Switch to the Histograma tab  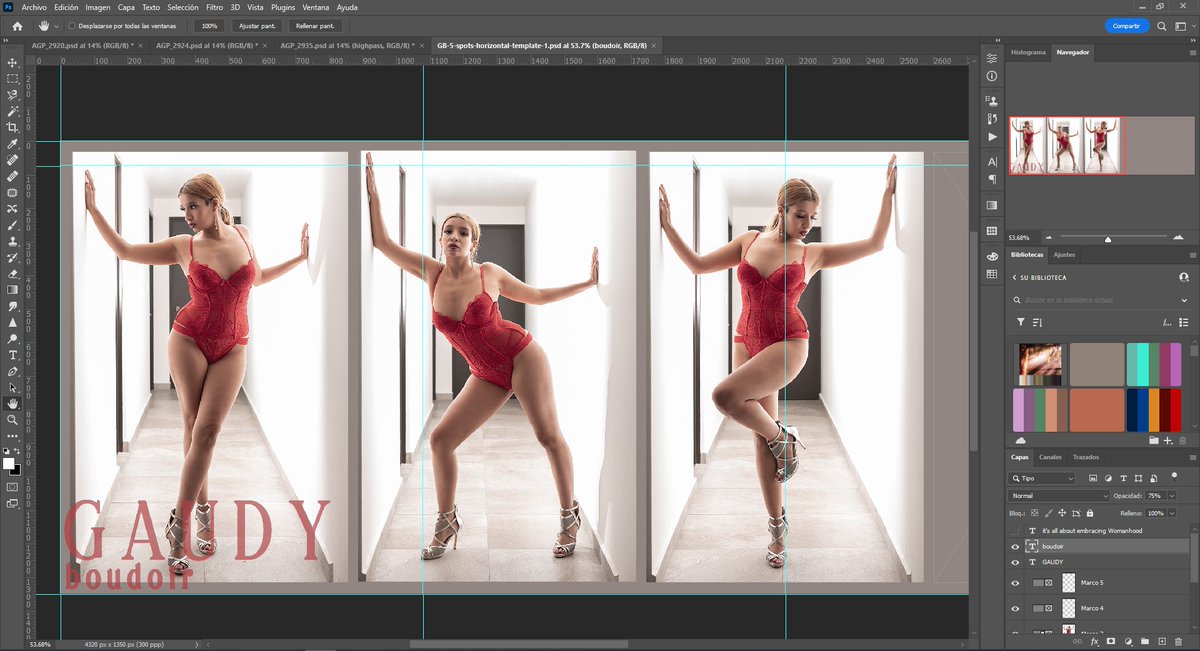pos(1028,52)
